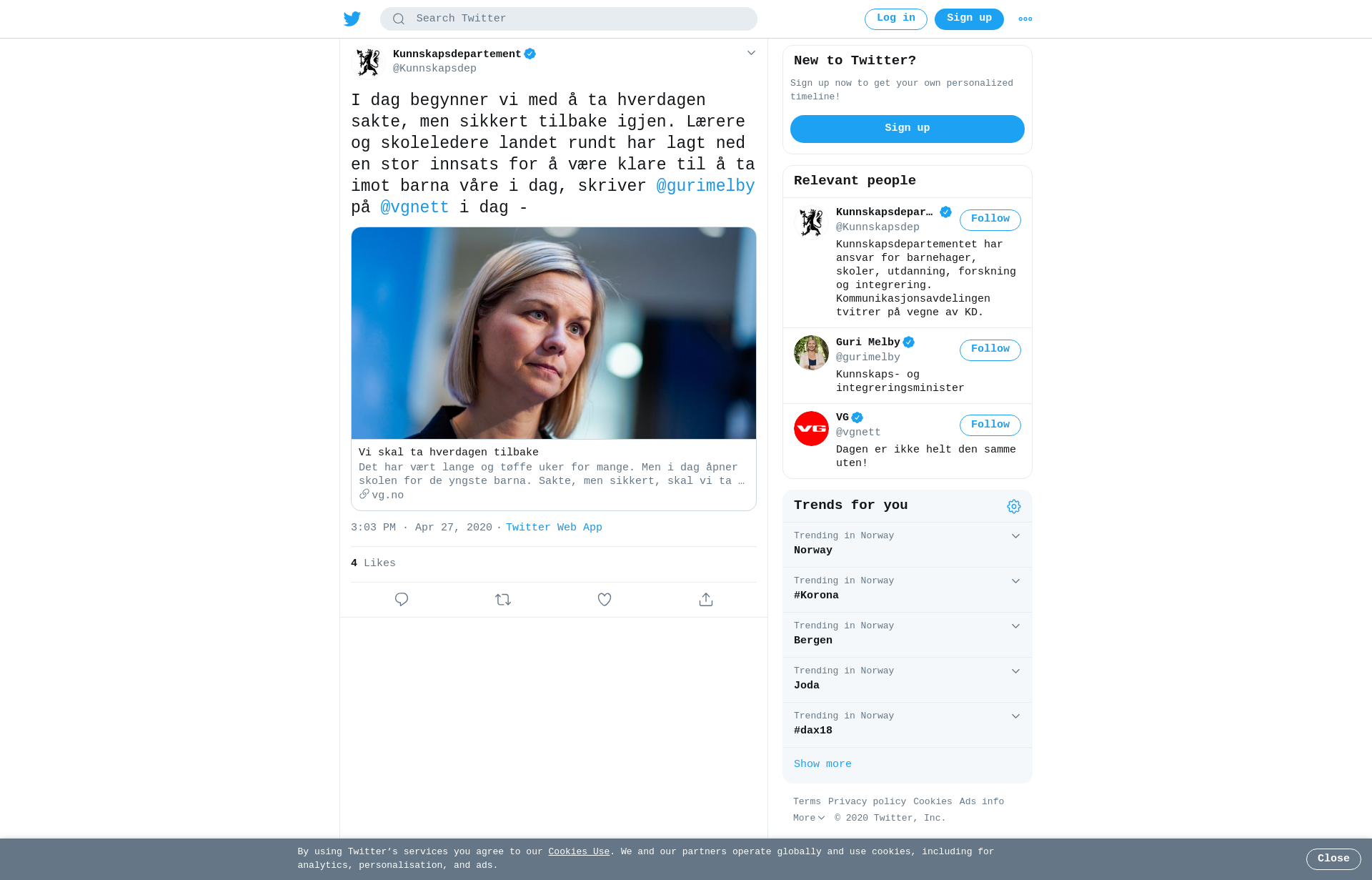This screenshot has width=1372, height=880.
Task: Reply to the Kunnskapsdepartement tweet
Action: tap(402, 600)
